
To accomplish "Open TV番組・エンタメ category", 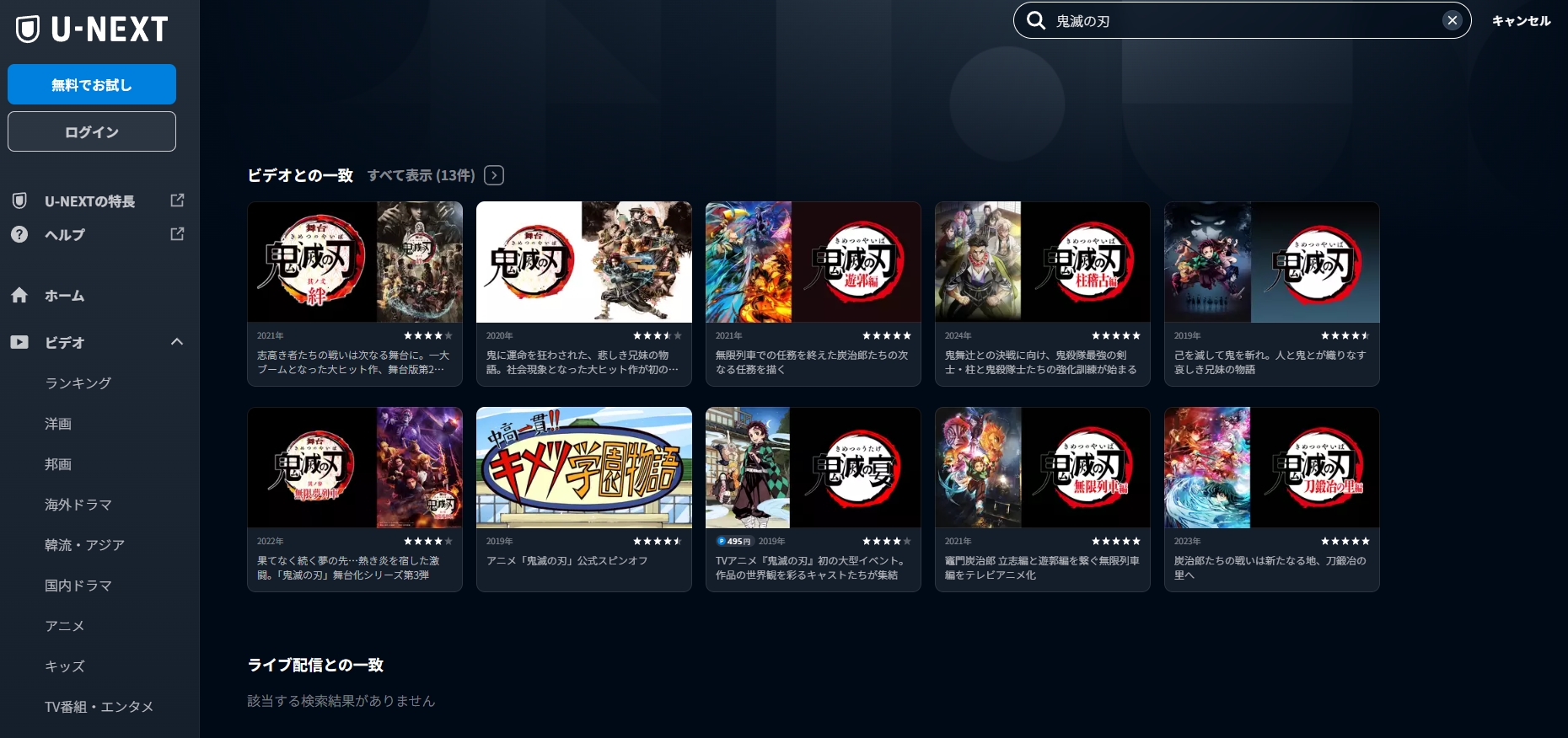I will 99,707.
